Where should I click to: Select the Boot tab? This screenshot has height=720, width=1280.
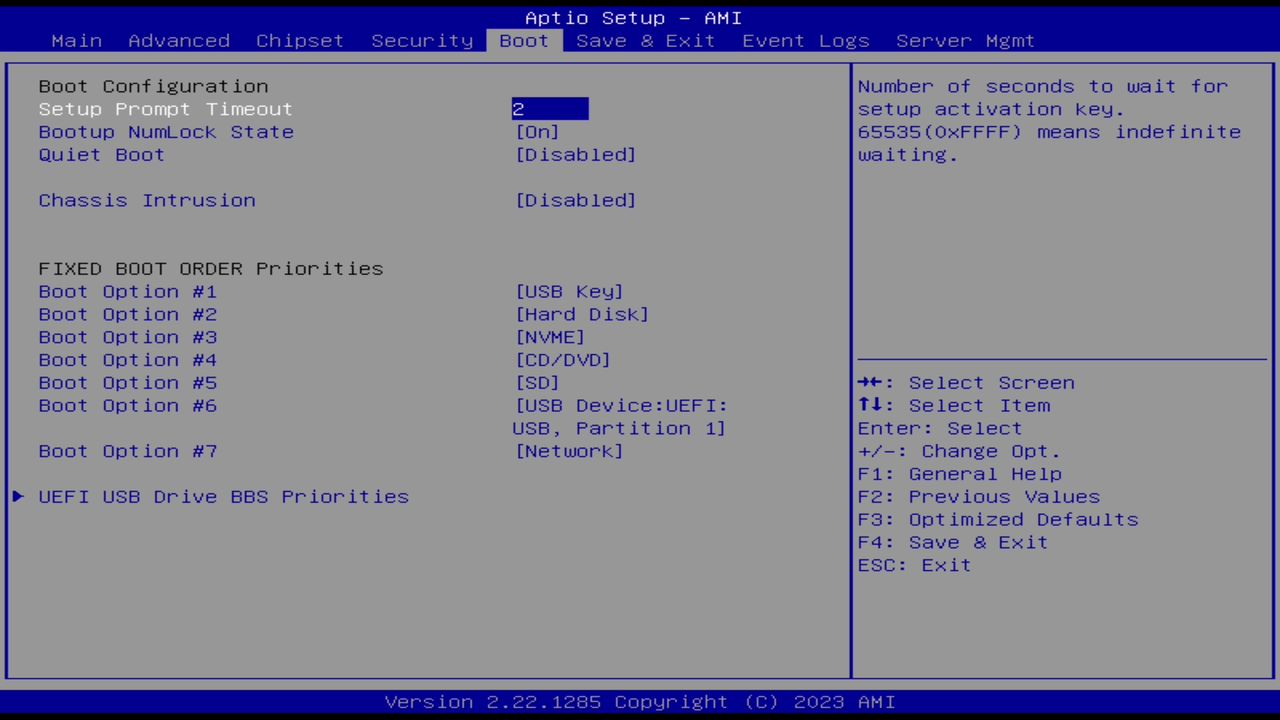[524, 41]
